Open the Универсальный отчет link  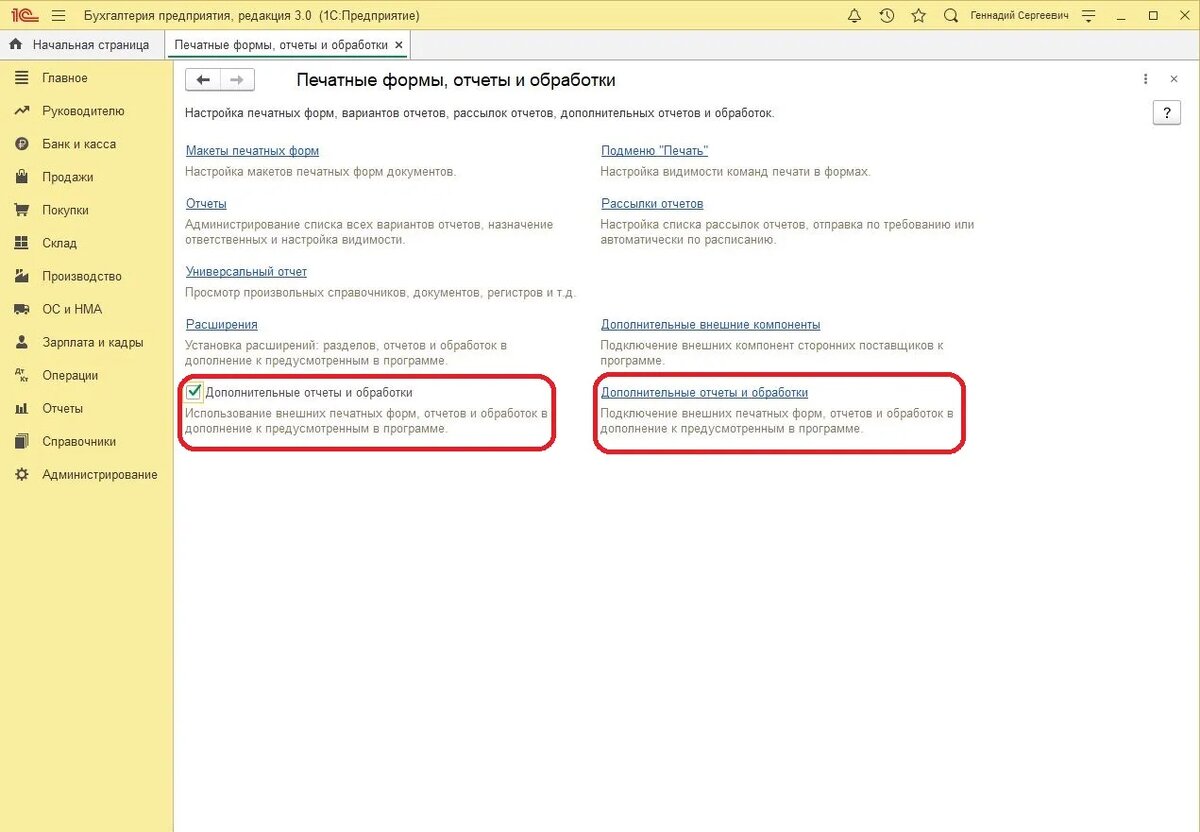[x=246, y=272]
